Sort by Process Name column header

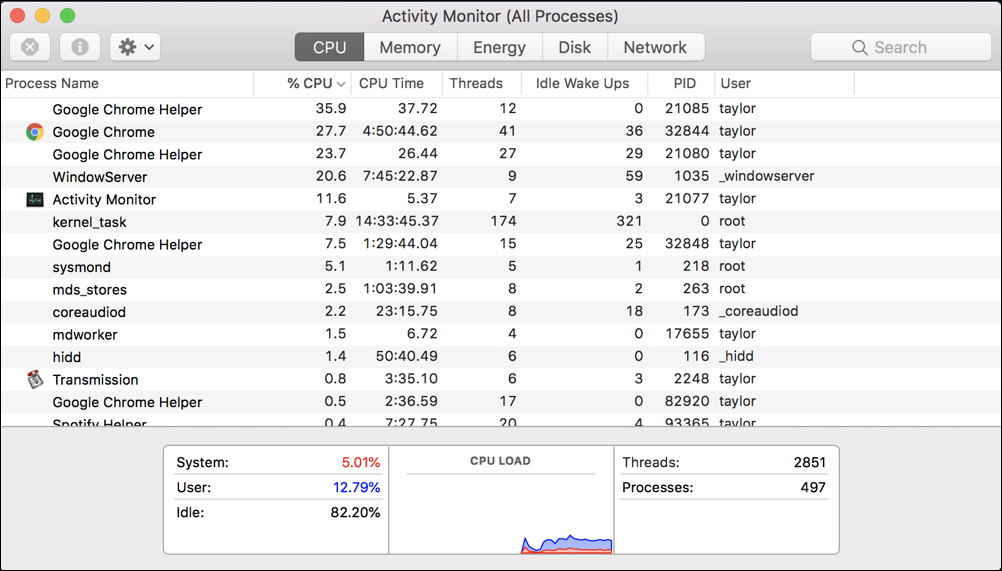(127, 83)
